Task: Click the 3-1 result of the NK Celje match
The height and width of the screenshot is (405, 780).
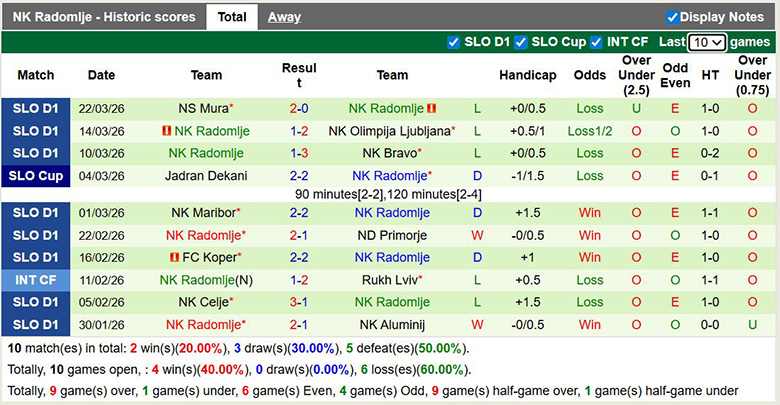Action: tap(299, 302)
